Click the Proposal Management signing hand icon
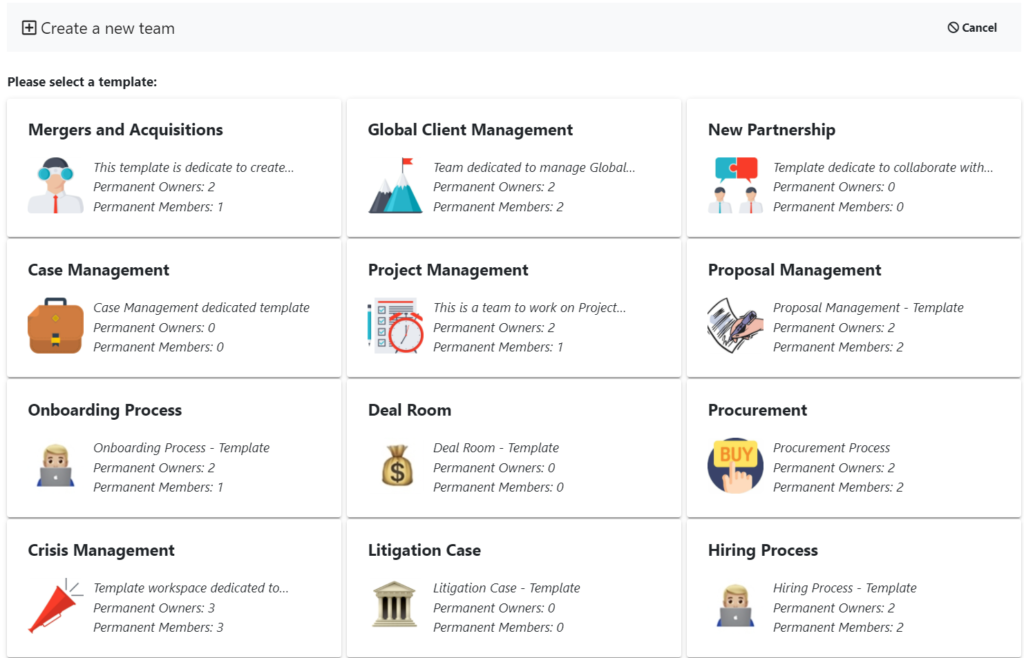 (x=735, y=326)
